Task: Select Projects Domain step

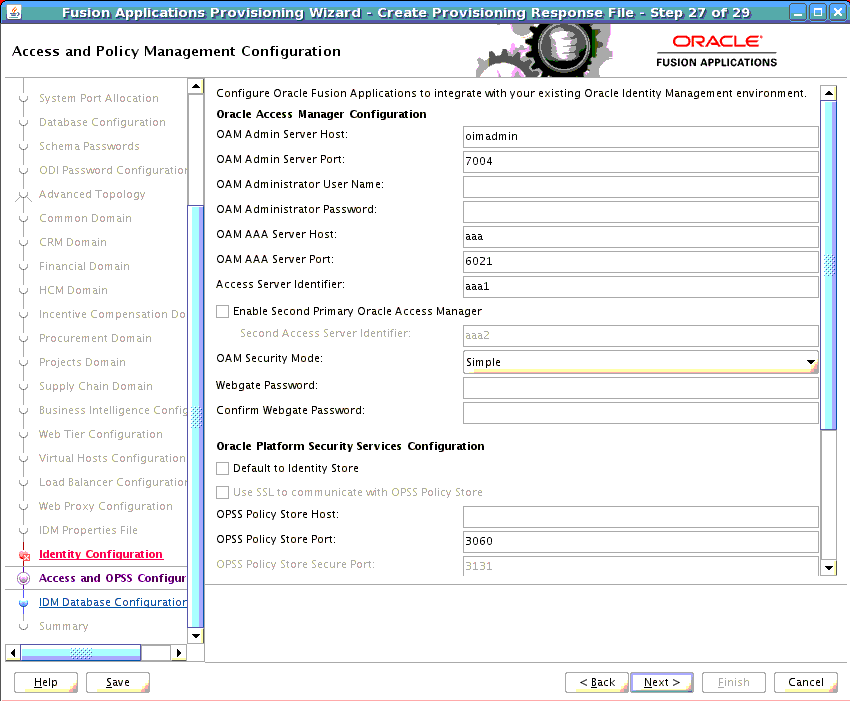Action: pos(82,362)
